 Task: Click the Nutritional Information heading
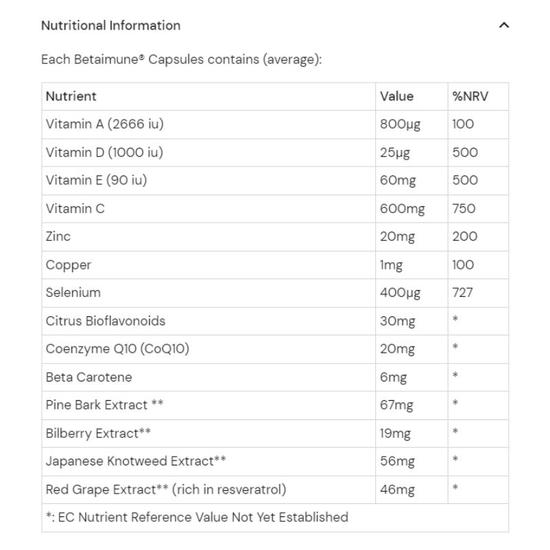111,26
